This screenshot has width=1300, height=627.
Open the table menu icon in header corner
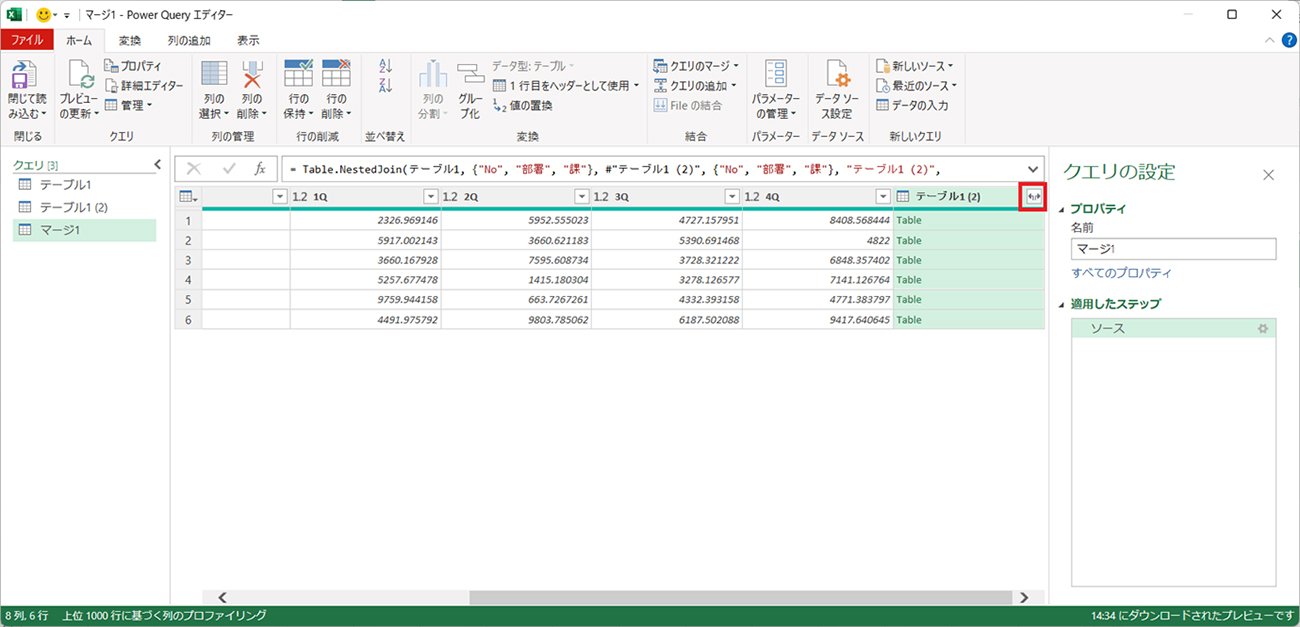tap(188, 197)
